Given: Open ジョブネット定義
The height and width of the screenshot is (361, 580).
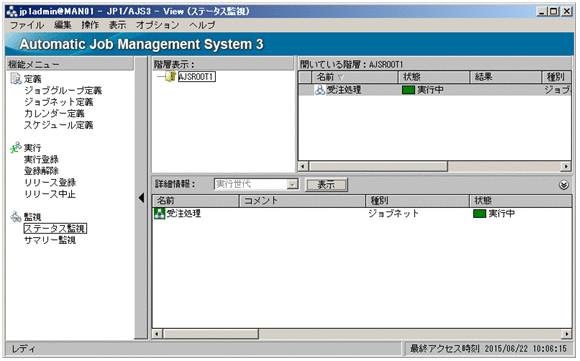Looking at the screenshot, I should [58, 102].
